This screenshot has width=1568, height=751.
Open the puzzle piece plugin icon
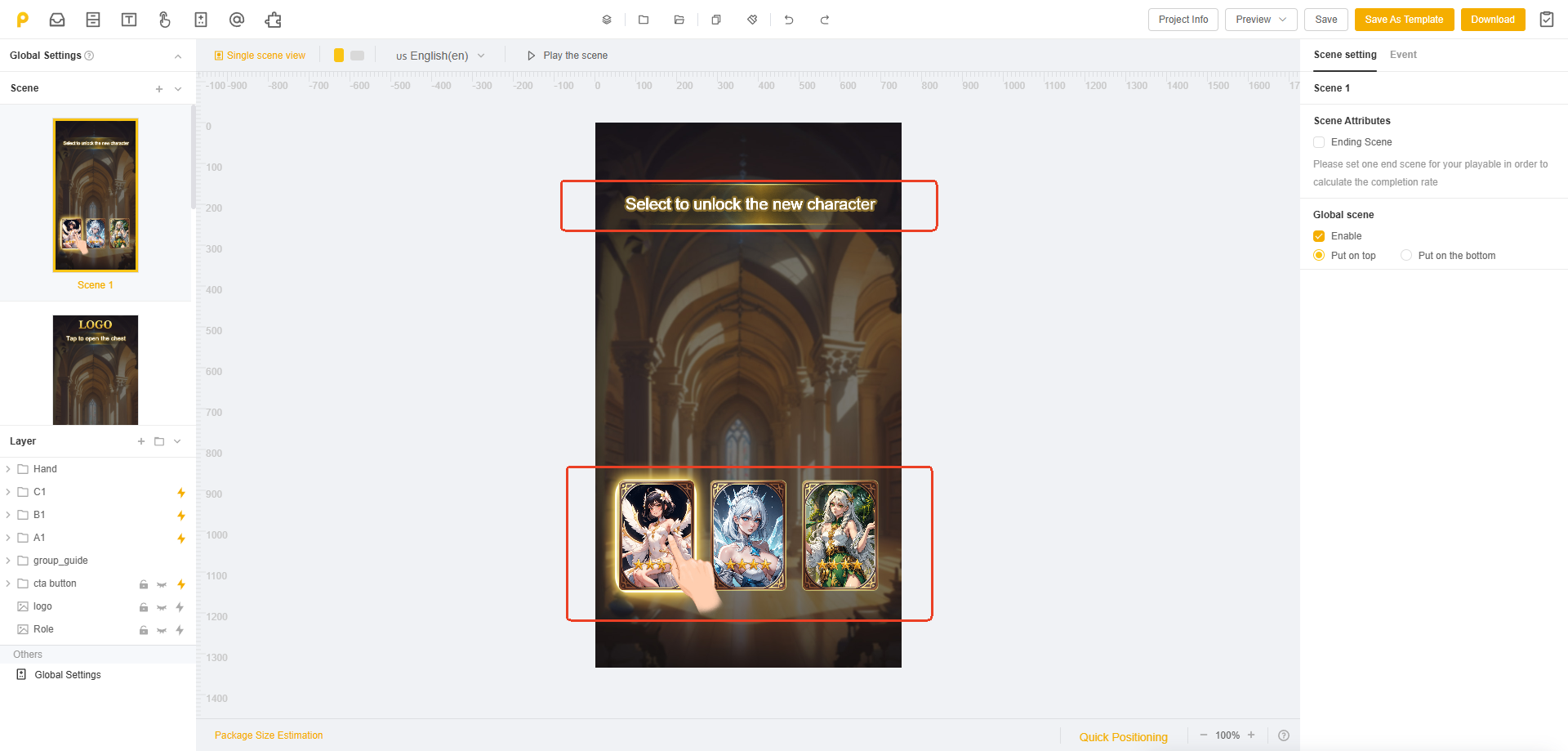click(273, 20)
